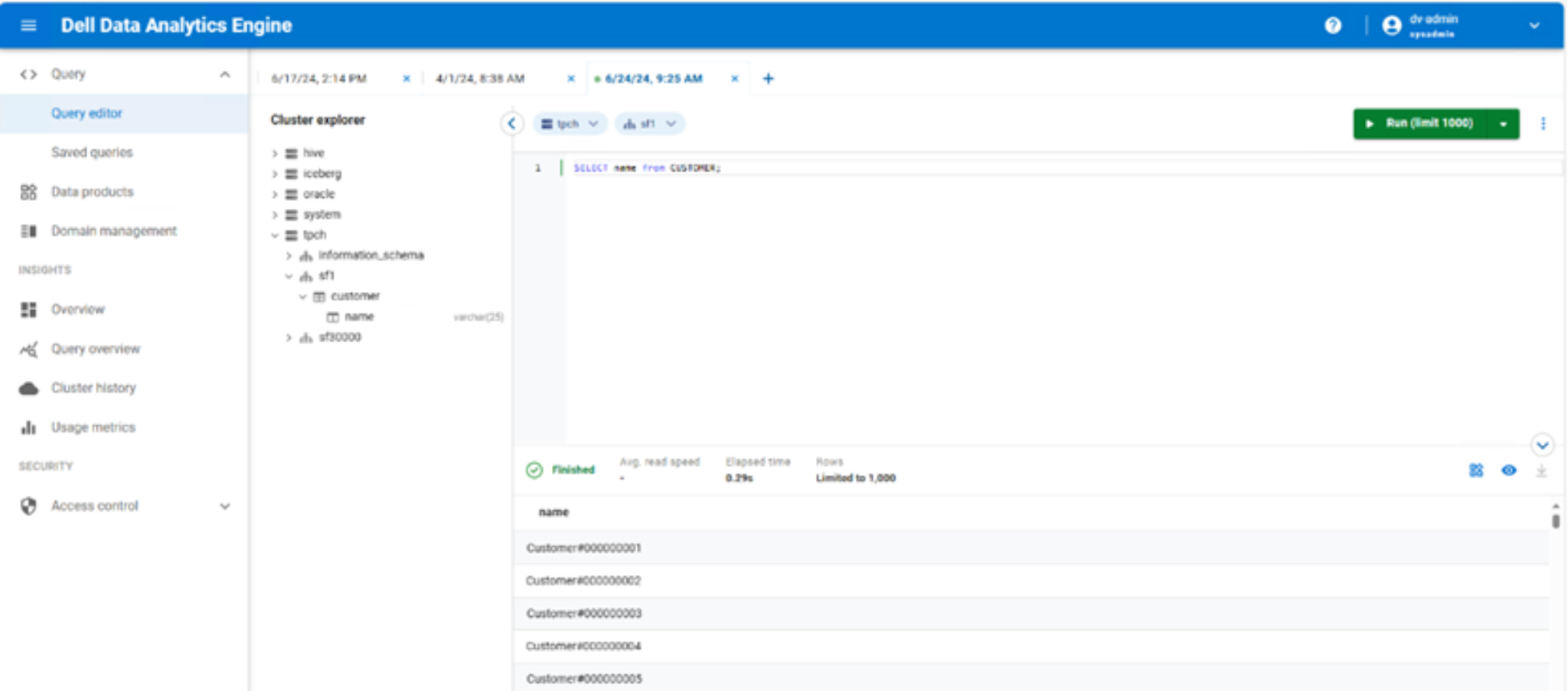
Task: Switch to the 4/1/24, 8:38 AM tab
Action: pyautogui.click(x=480, y=79)
